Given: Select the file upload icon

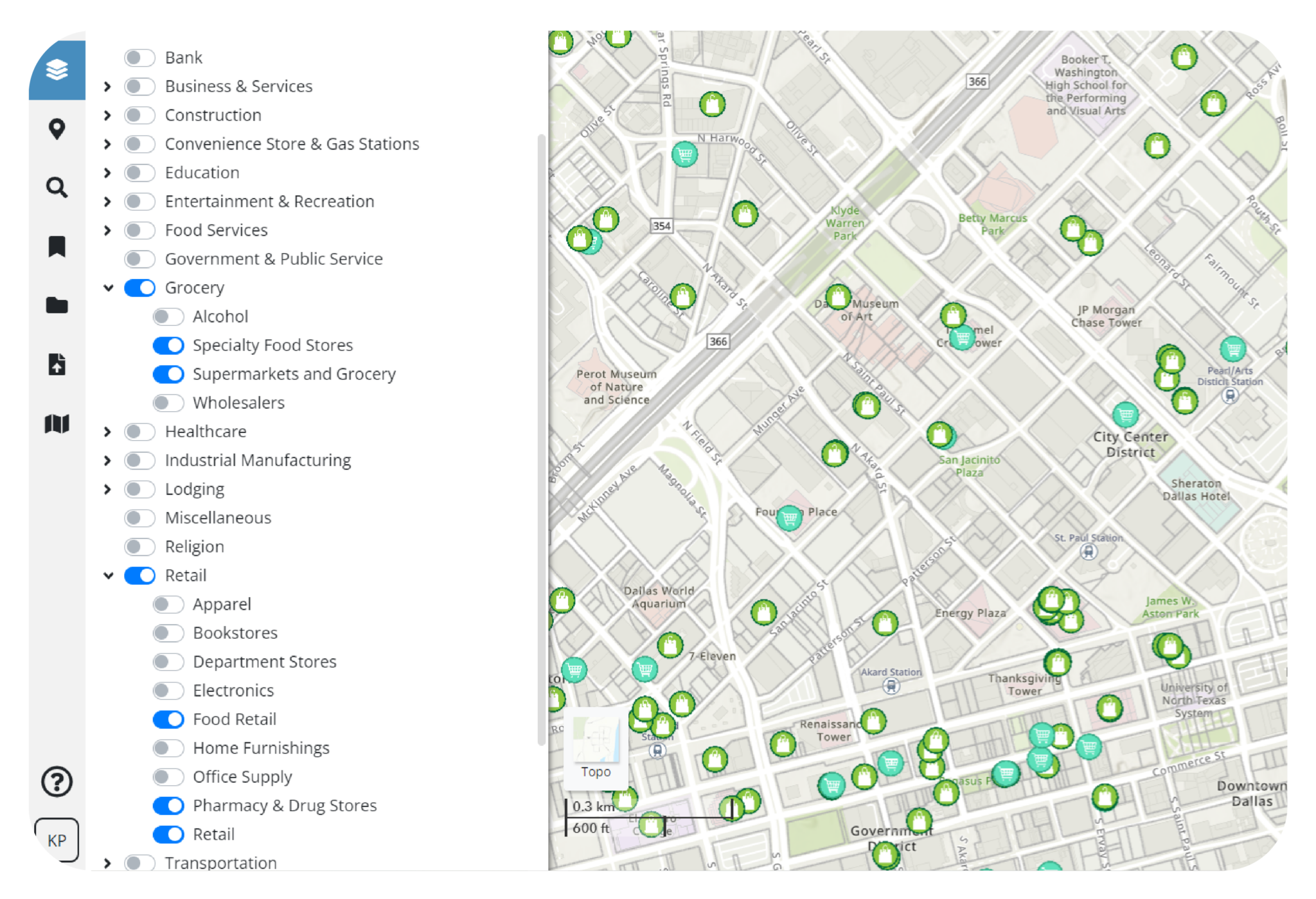Looking at the screenshot, I should (x=57, y=365).
